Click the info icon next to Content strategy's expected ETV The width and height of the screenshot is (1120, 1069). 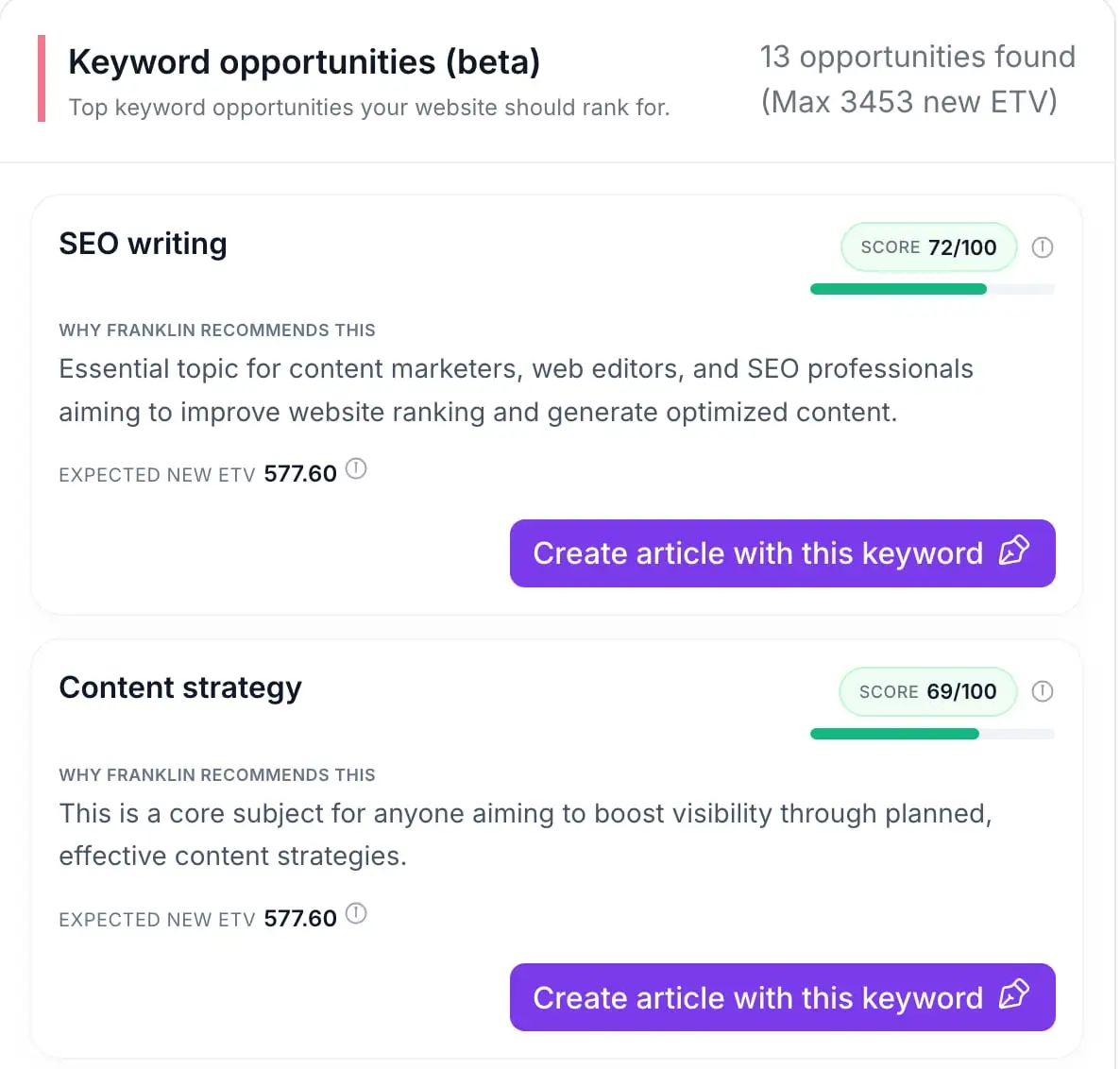tap(356, 913)
